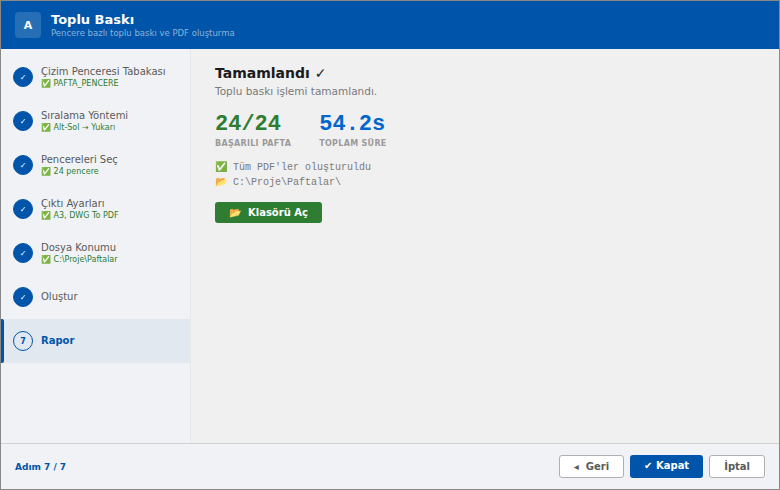Screen dimensions: 780x490
Task: Click the checkmark circle for Dosya Konumu
Action: [23, 253]
